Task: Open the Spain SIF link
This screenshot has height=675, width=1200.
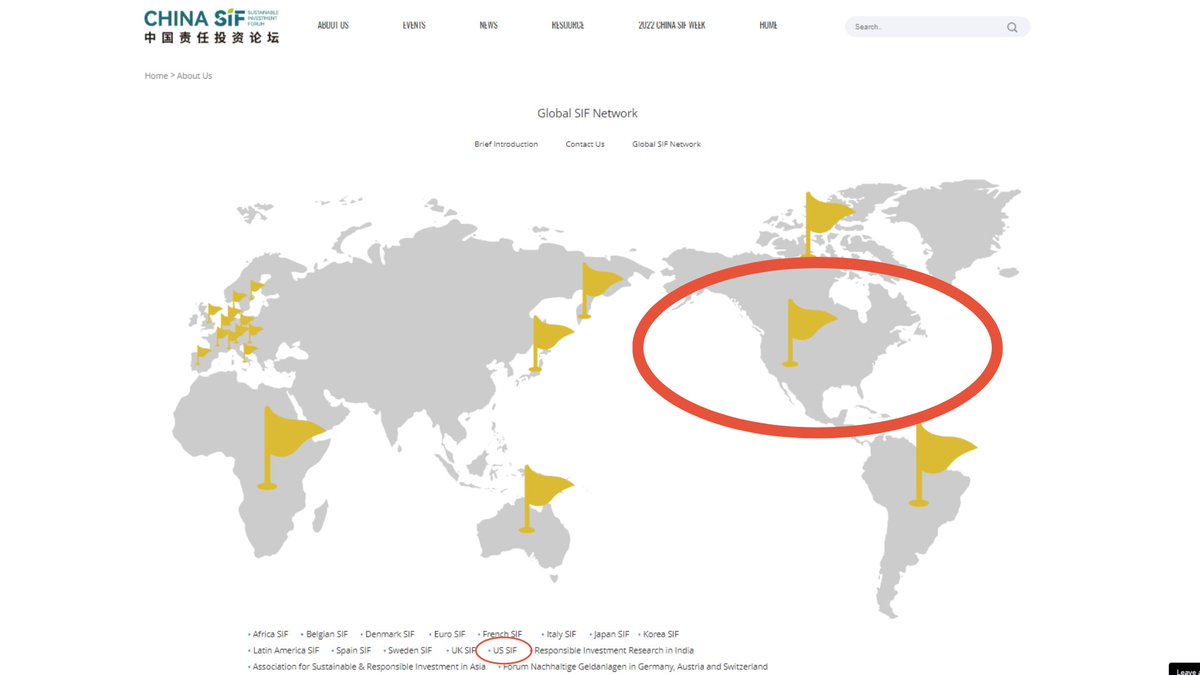Action: coord(353,650)
